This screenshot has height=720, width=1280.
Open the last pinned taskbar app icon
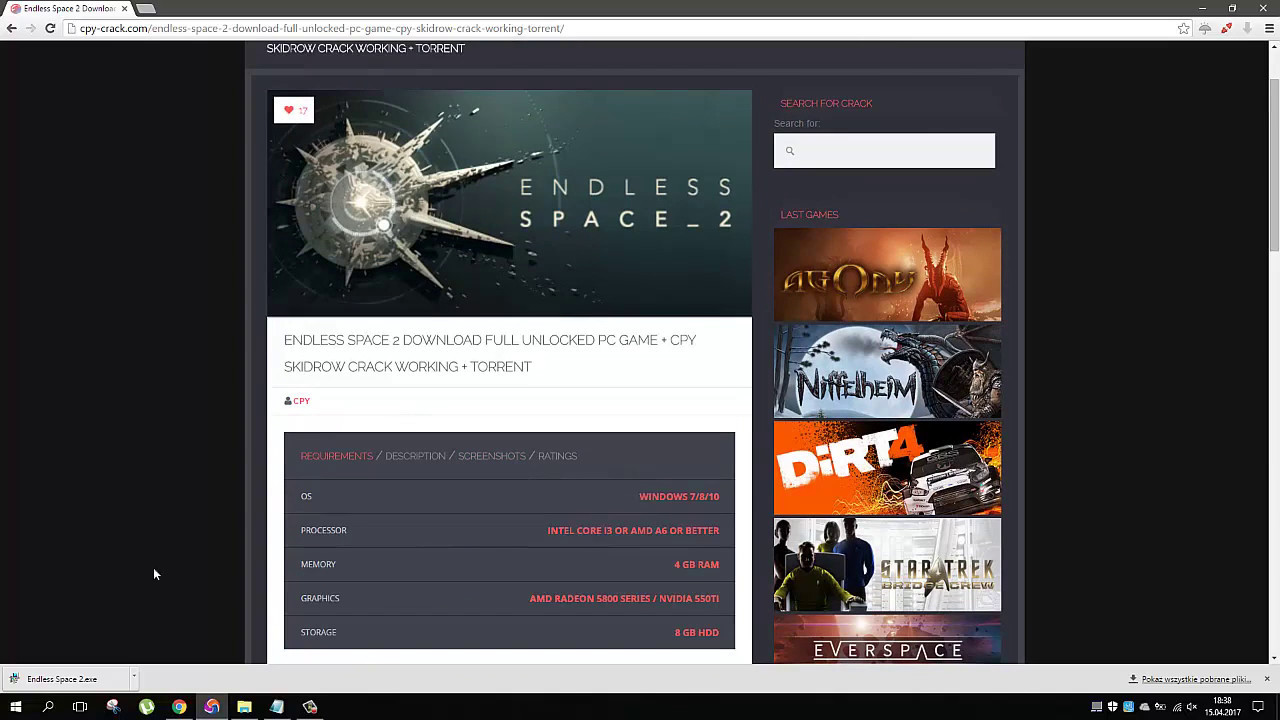(310, 707)
